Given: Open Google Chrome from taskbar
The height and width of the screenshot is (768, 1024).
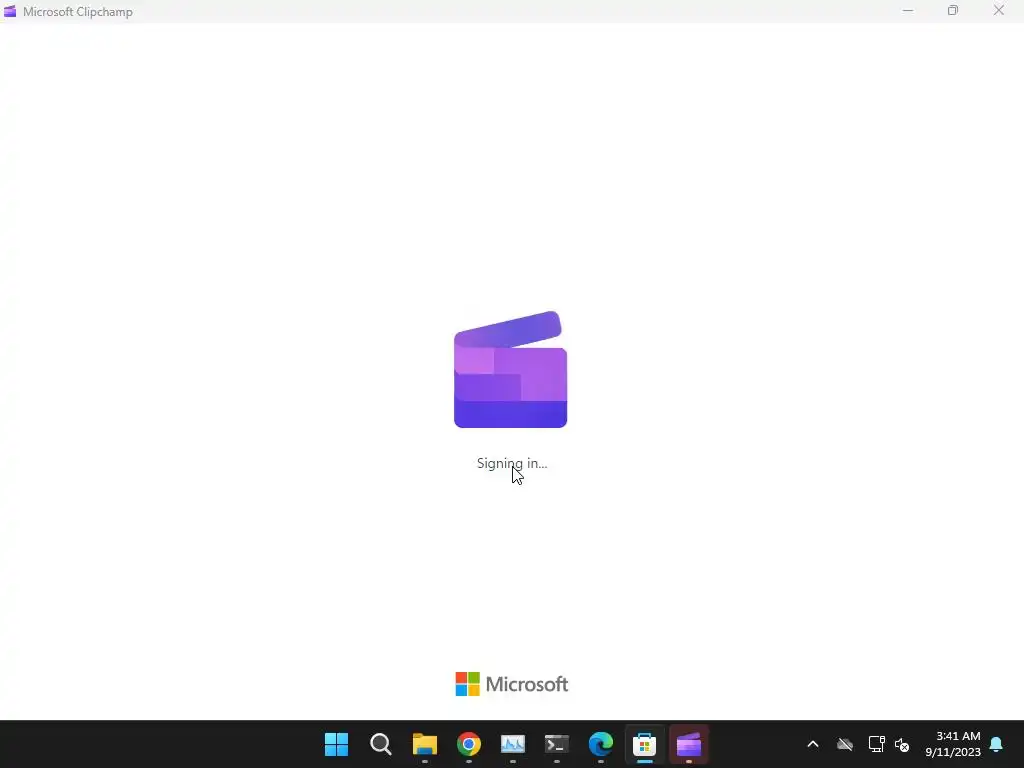Looking at the screenshot, I should (469, 744).
